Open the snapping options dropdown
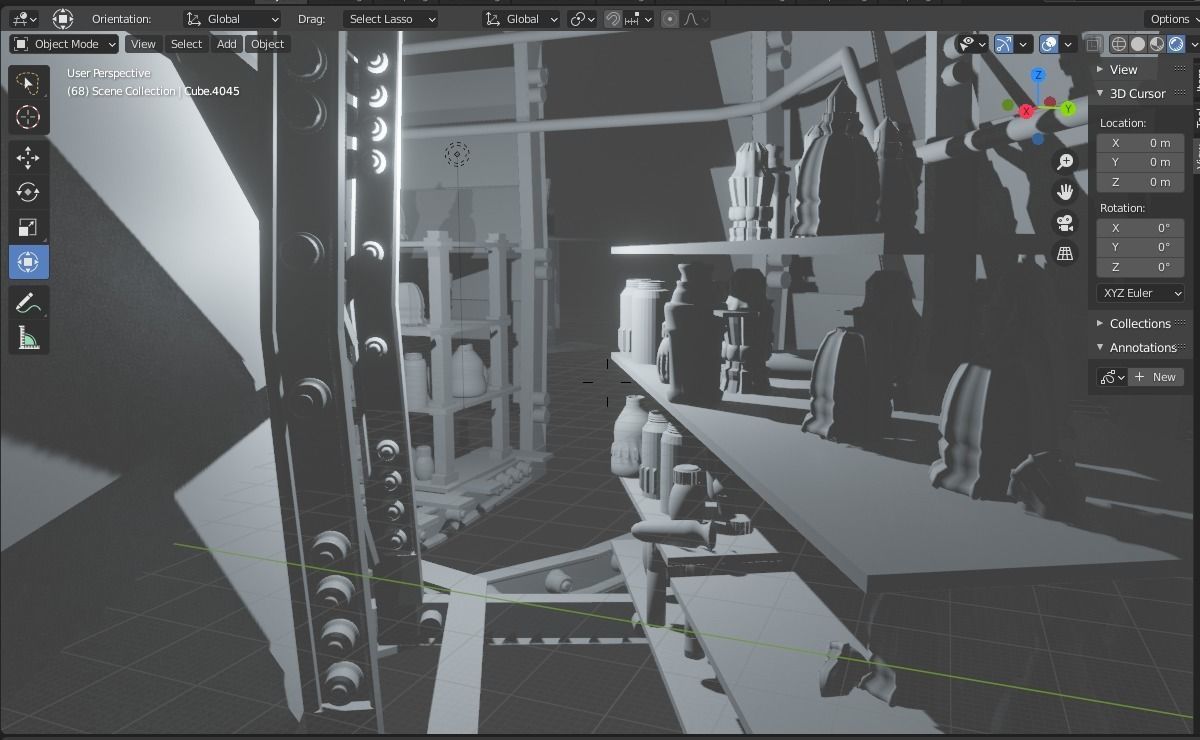 click(x=639, y=19)
